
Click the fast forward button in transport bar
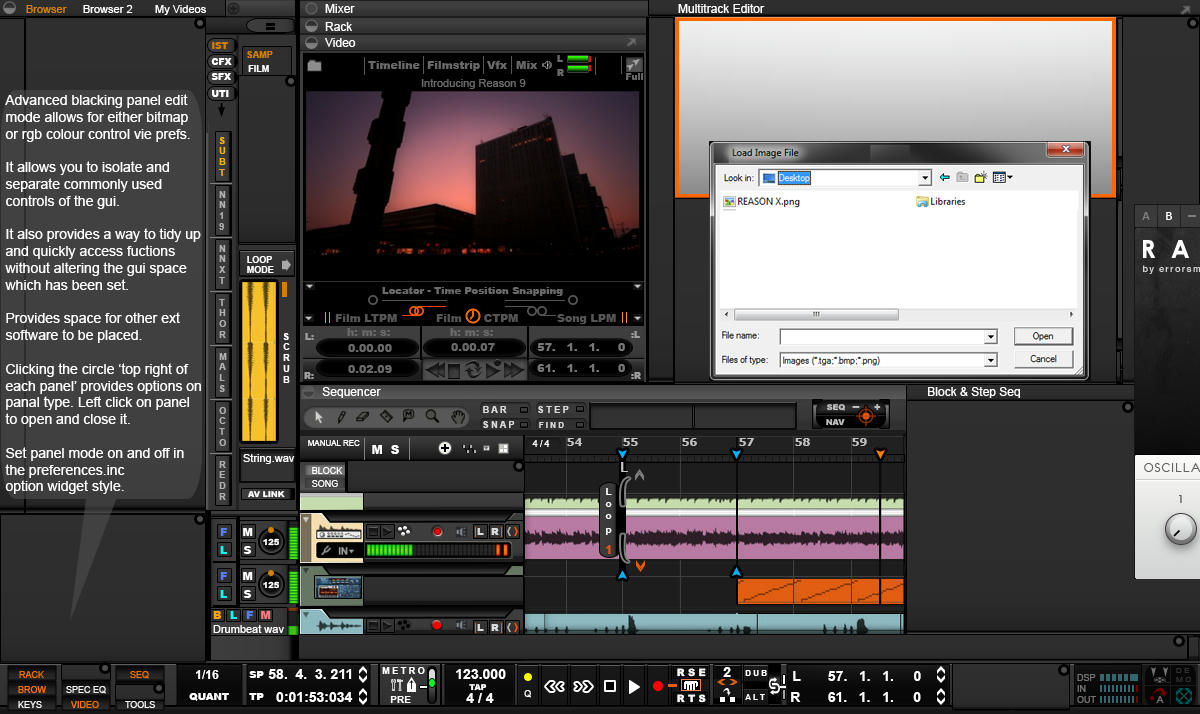point(583,686)
